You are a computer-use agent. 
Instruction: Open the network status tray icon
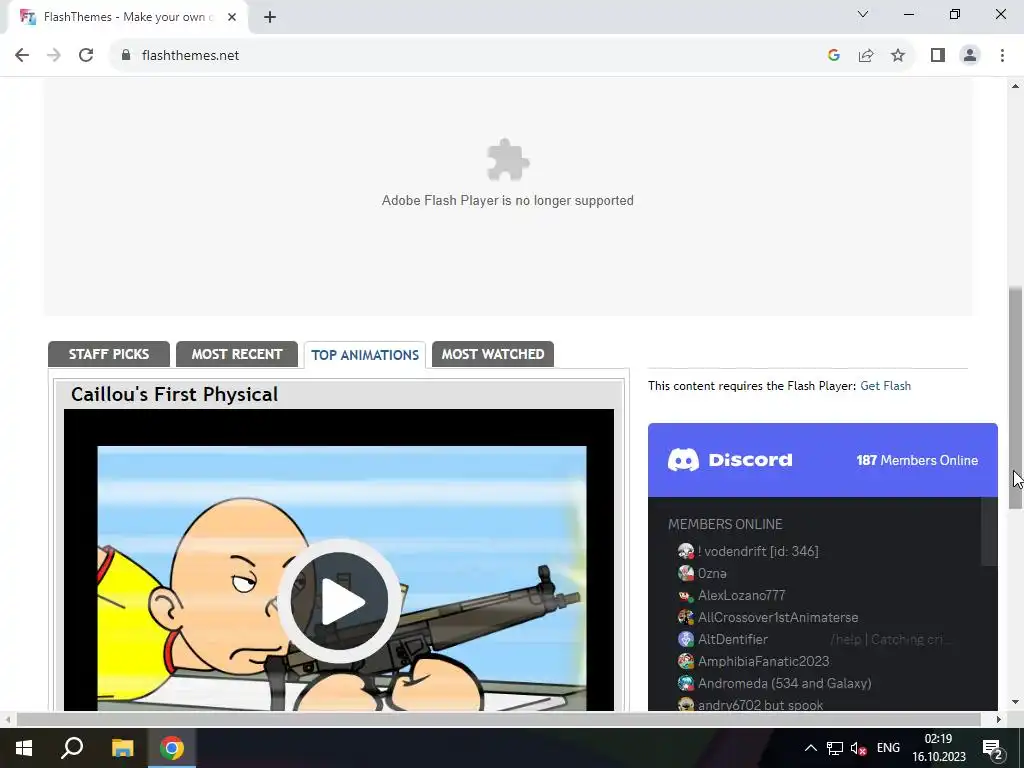pos(835,748)
